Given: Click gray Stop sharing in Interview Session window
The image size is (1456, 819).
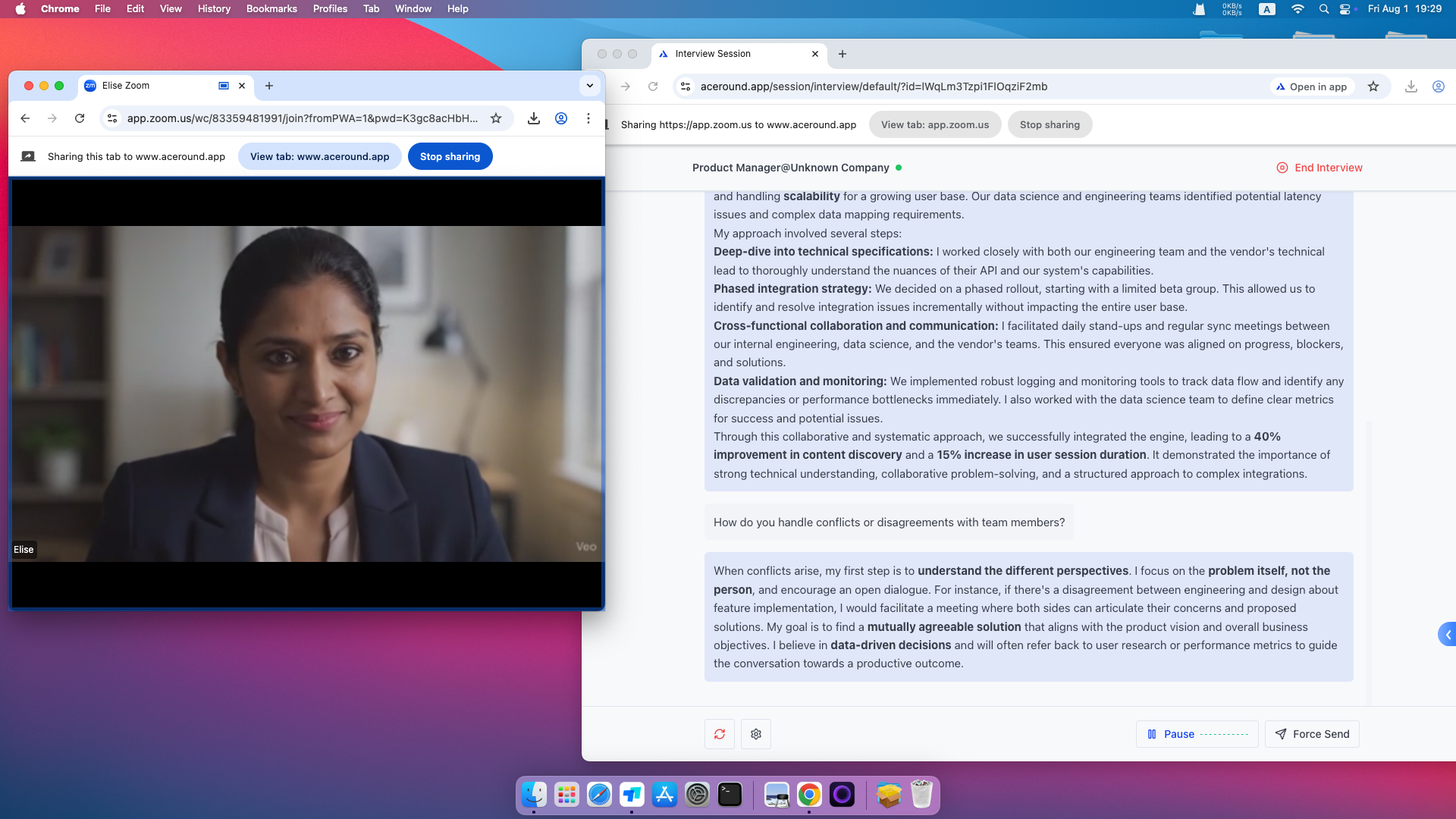Looking at the screenshot, I should pos(1050,125).
